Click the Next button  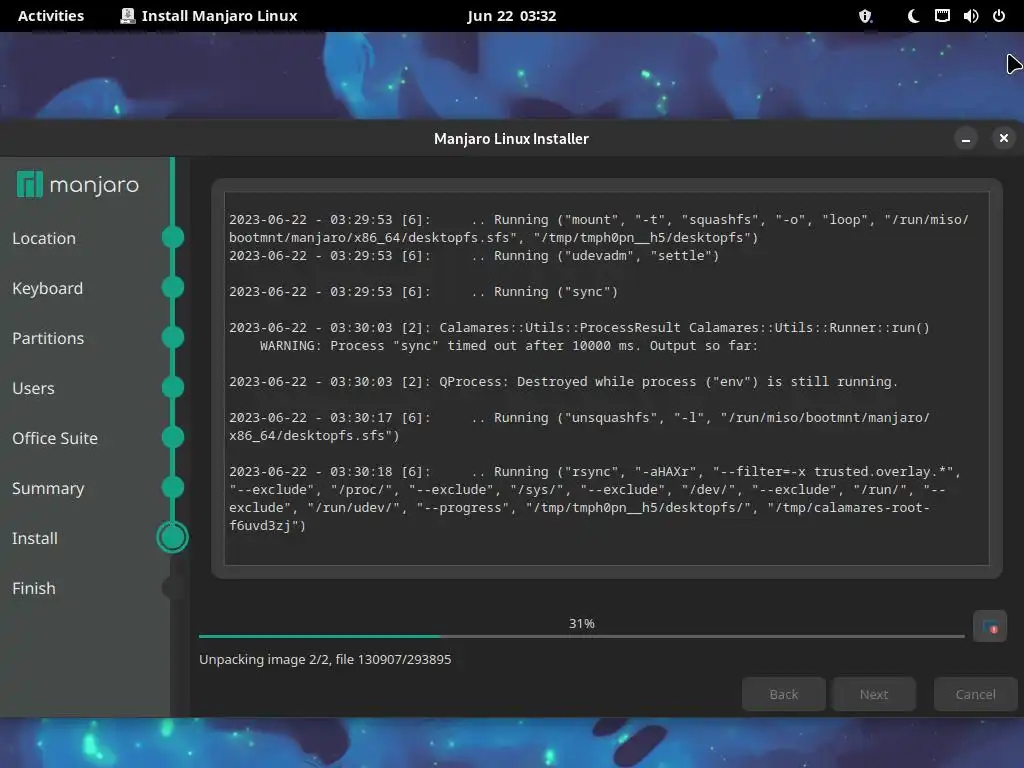click(874, 694)
